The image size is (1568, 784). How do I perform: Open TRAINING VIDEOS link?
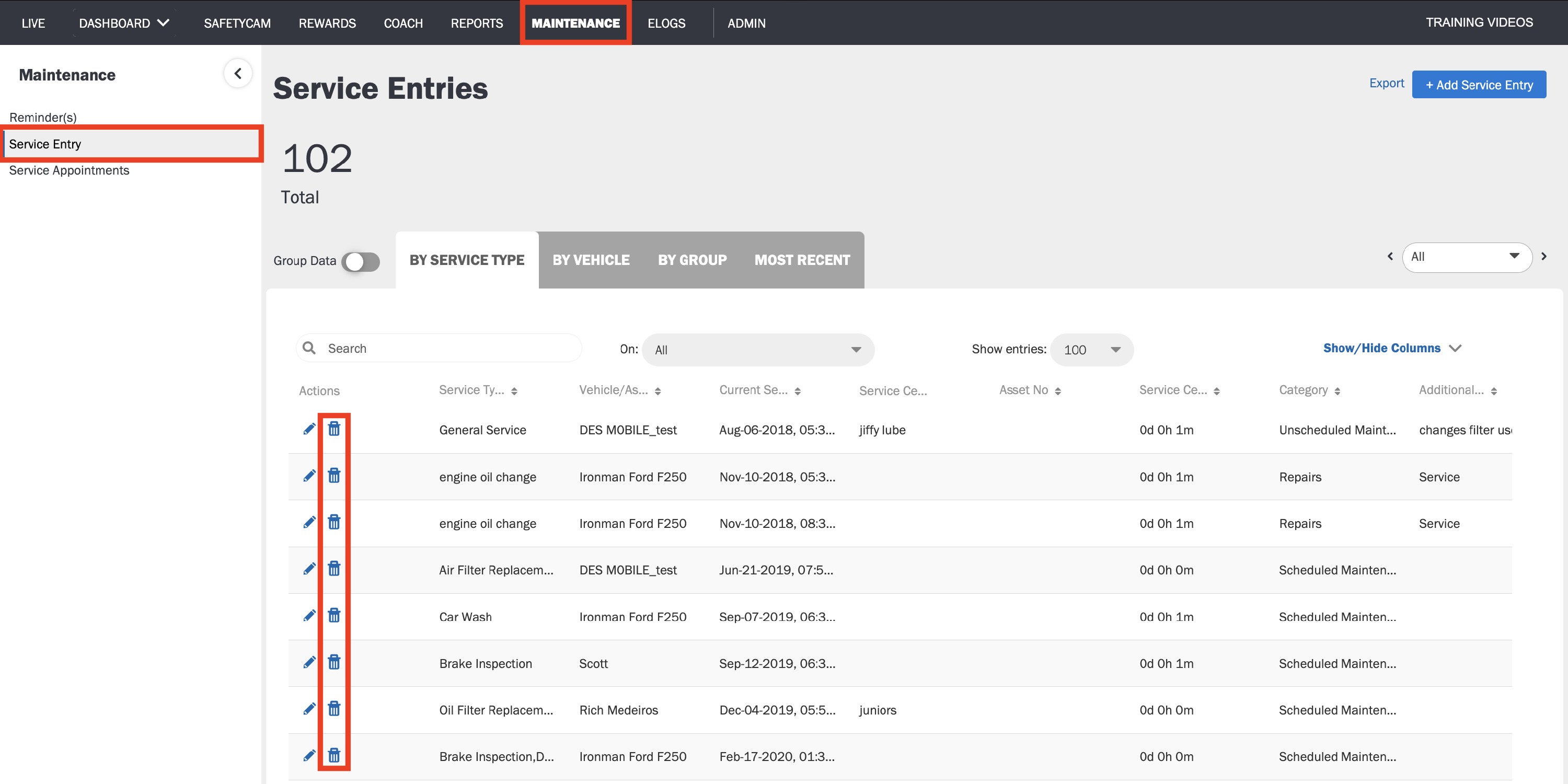[1479, 22]
